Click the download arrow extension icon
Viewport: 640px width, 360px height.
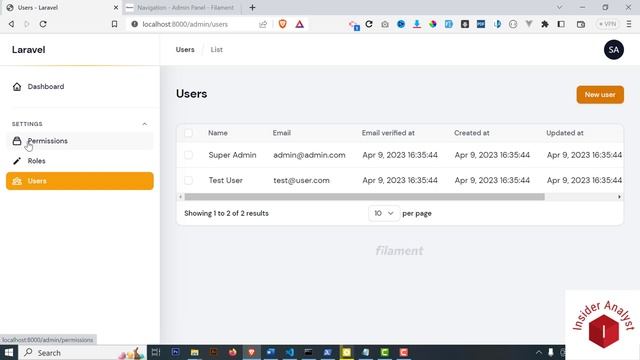click(x=417, y=24)
